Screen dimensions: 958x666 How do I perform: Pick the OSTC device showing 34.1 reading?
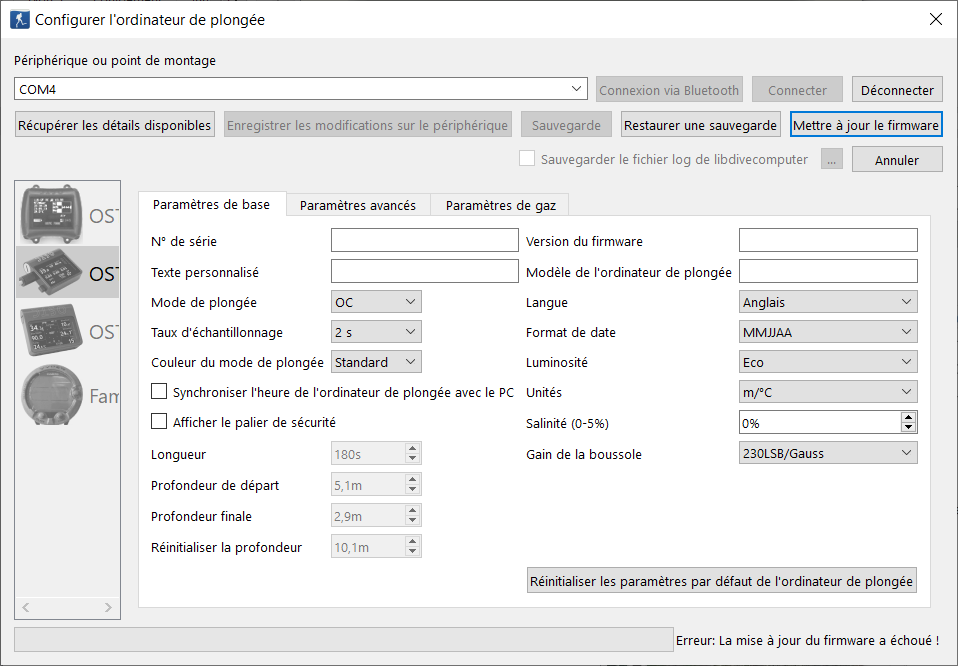click(67, 331)
